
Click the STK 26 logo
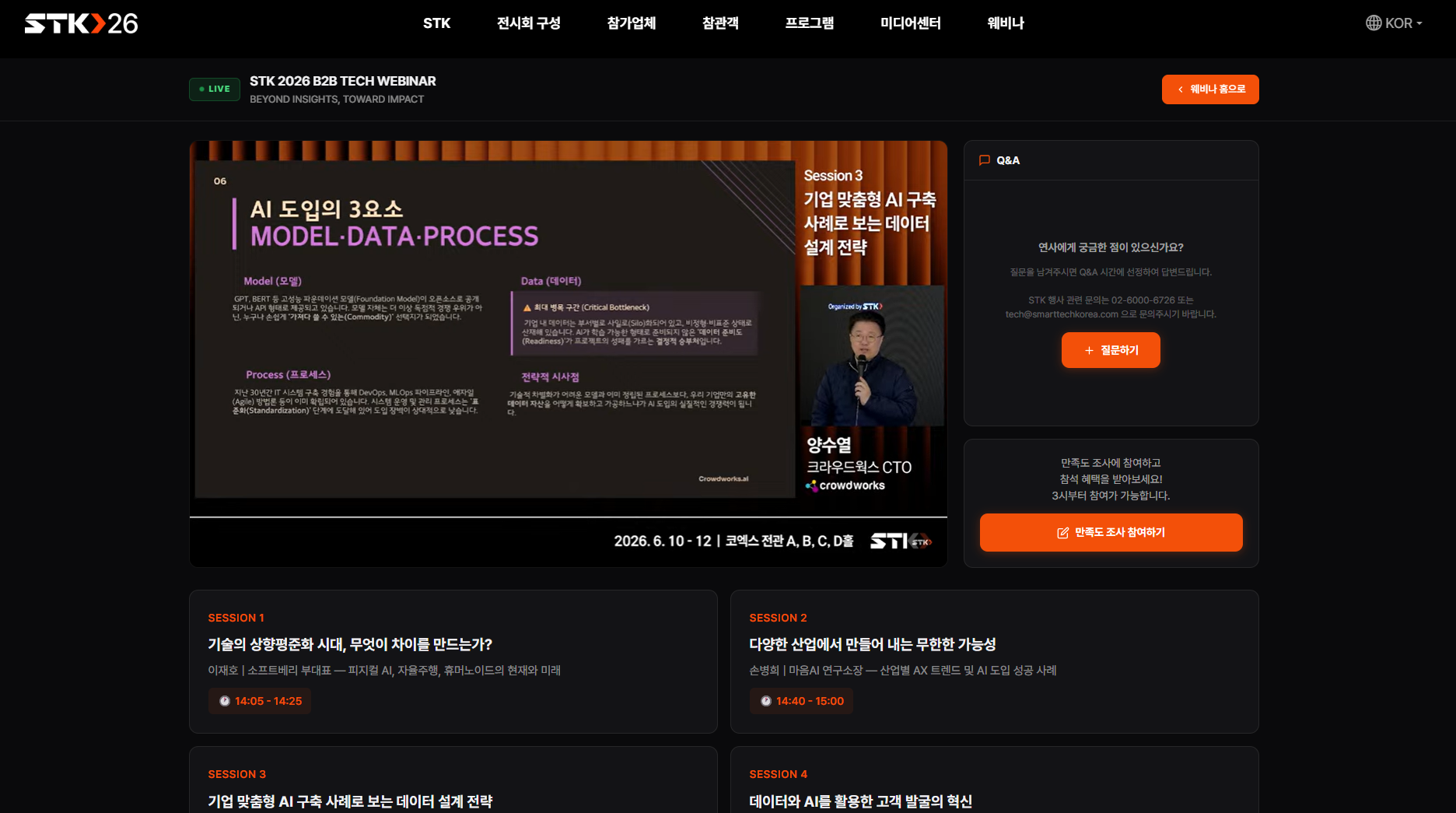point(80,23)
